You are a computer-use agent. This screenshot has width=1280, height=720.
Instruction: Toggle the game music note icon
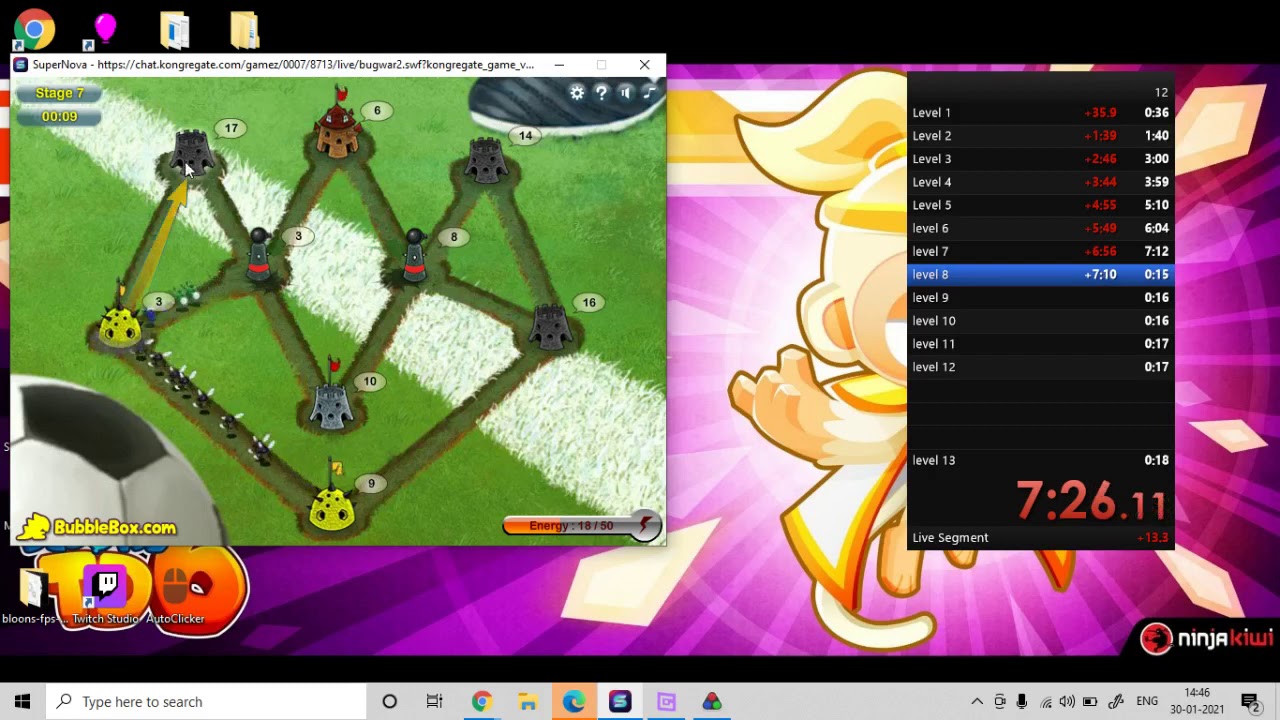pyautogui.click(x=649, y=93)
